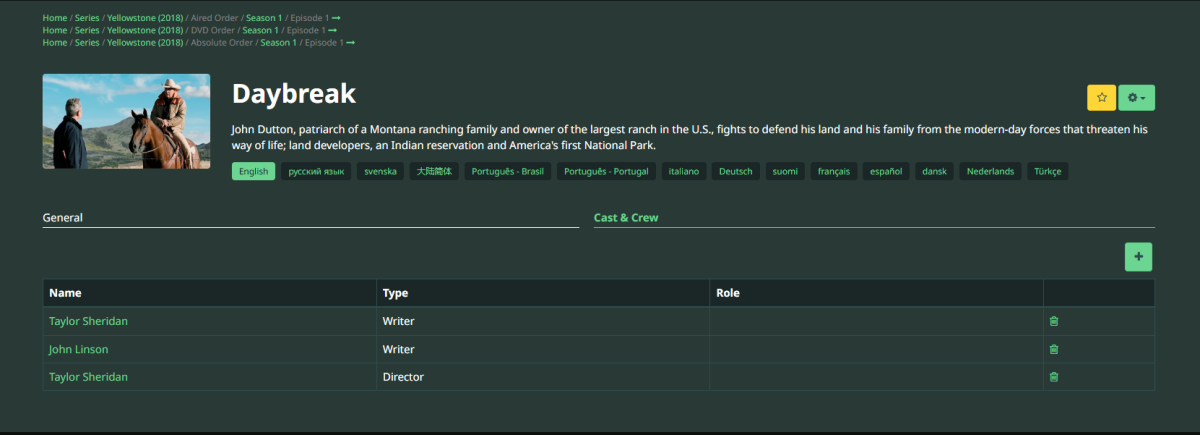This screenshot has height=435, width=1200.
Task: Click the yellow star favorite button
Action: click(1101, 98)
